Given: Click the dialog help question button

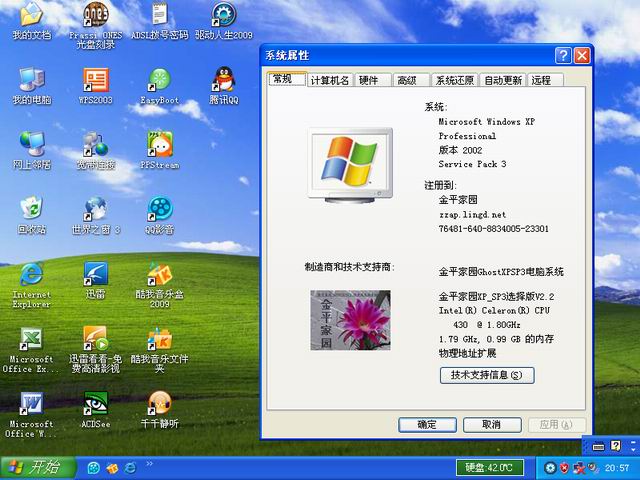Looking at the screenshot, I should click(x=563, y=55).
